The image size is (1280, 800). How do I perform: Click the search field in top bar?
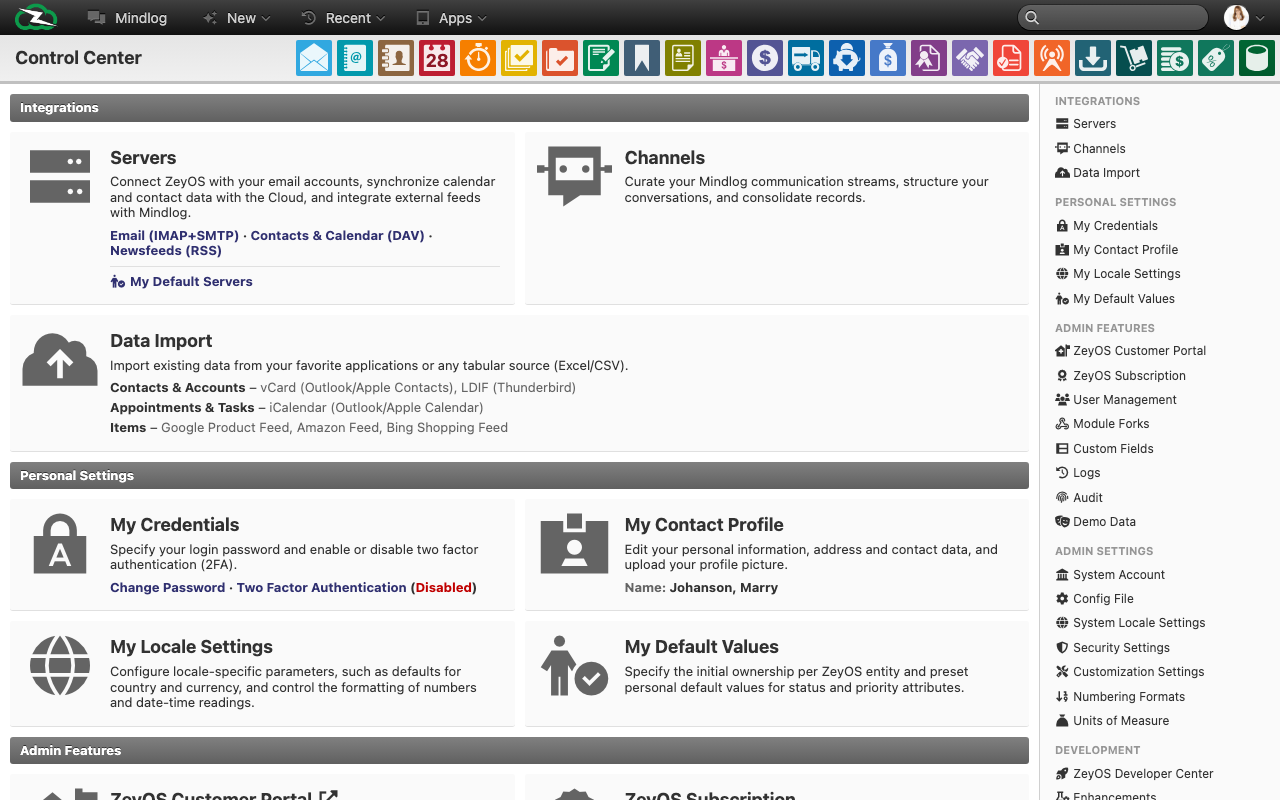pos(1113,17)
